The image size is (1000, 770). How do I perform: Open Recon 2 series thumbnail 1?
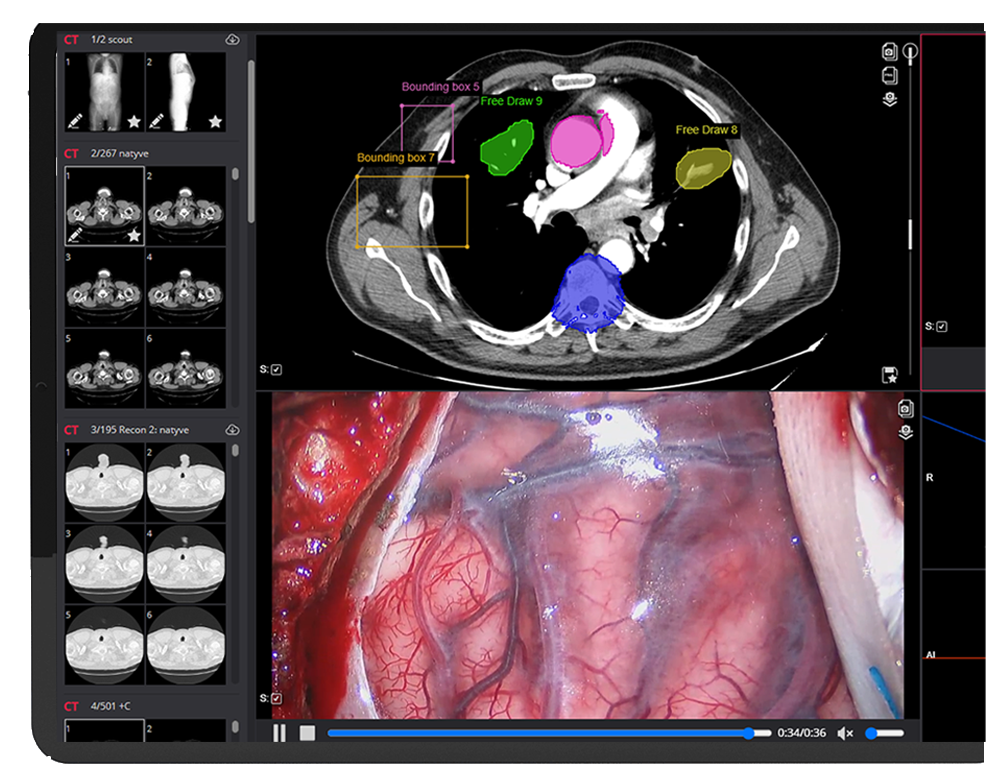tap(105, 483)
